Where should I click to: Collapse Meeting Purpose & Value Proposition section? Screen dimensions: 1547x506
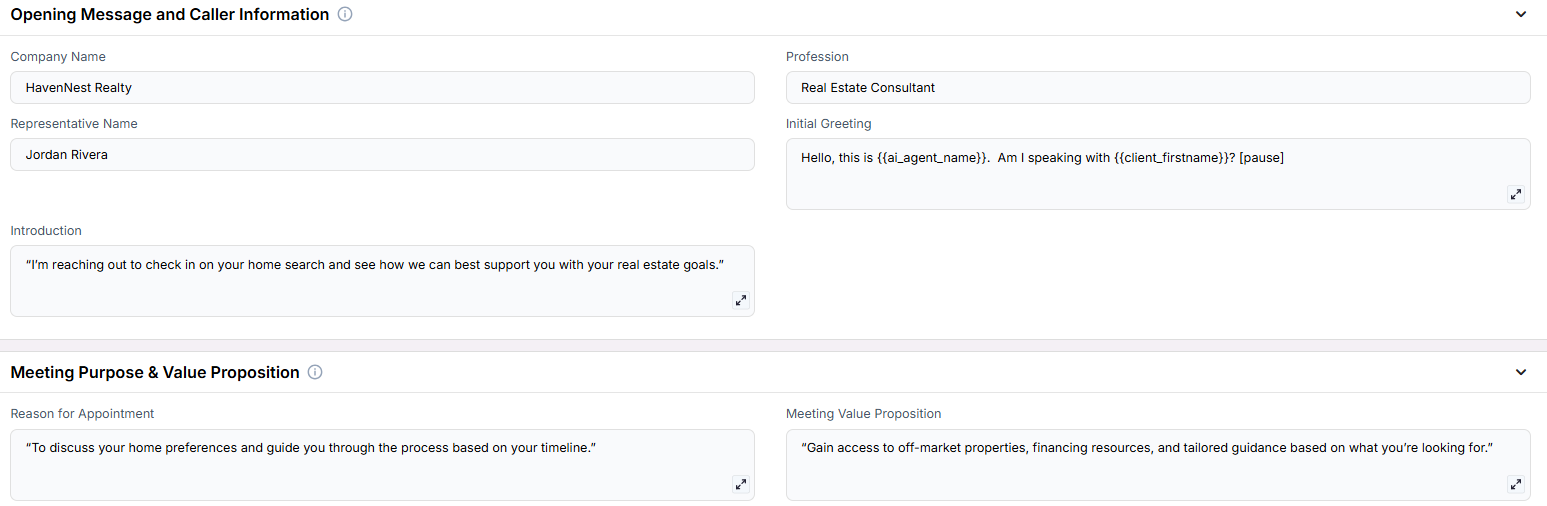click(x=1521, y=372)
